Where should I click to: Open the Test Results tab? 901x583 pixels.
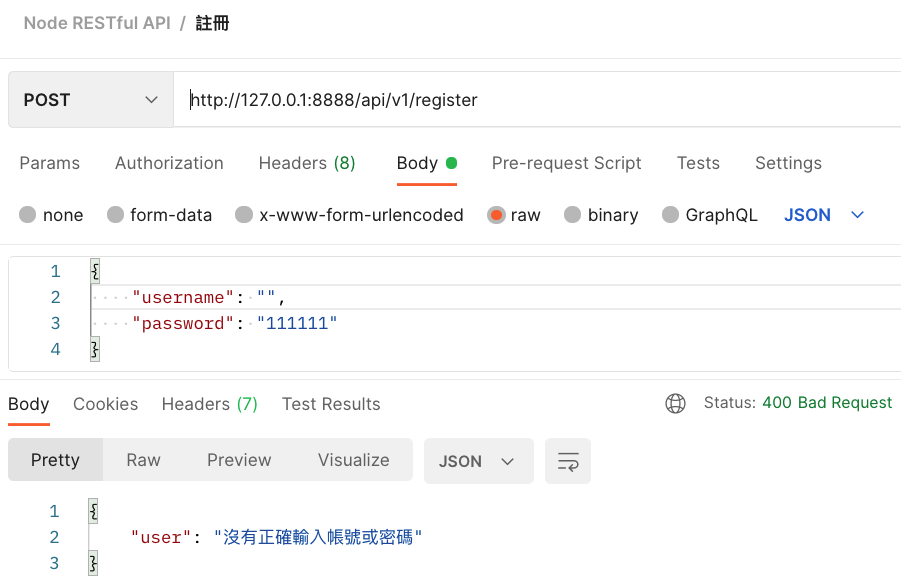tap(331, 404)
